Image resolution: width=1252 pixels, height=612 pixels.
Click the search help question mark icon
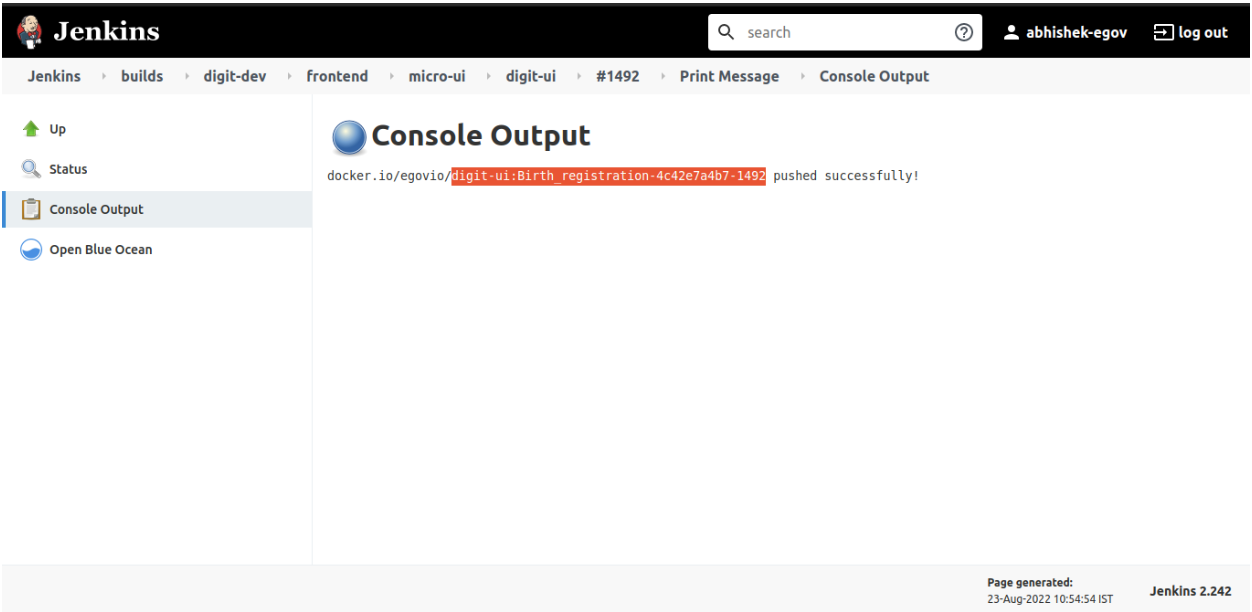963,32
